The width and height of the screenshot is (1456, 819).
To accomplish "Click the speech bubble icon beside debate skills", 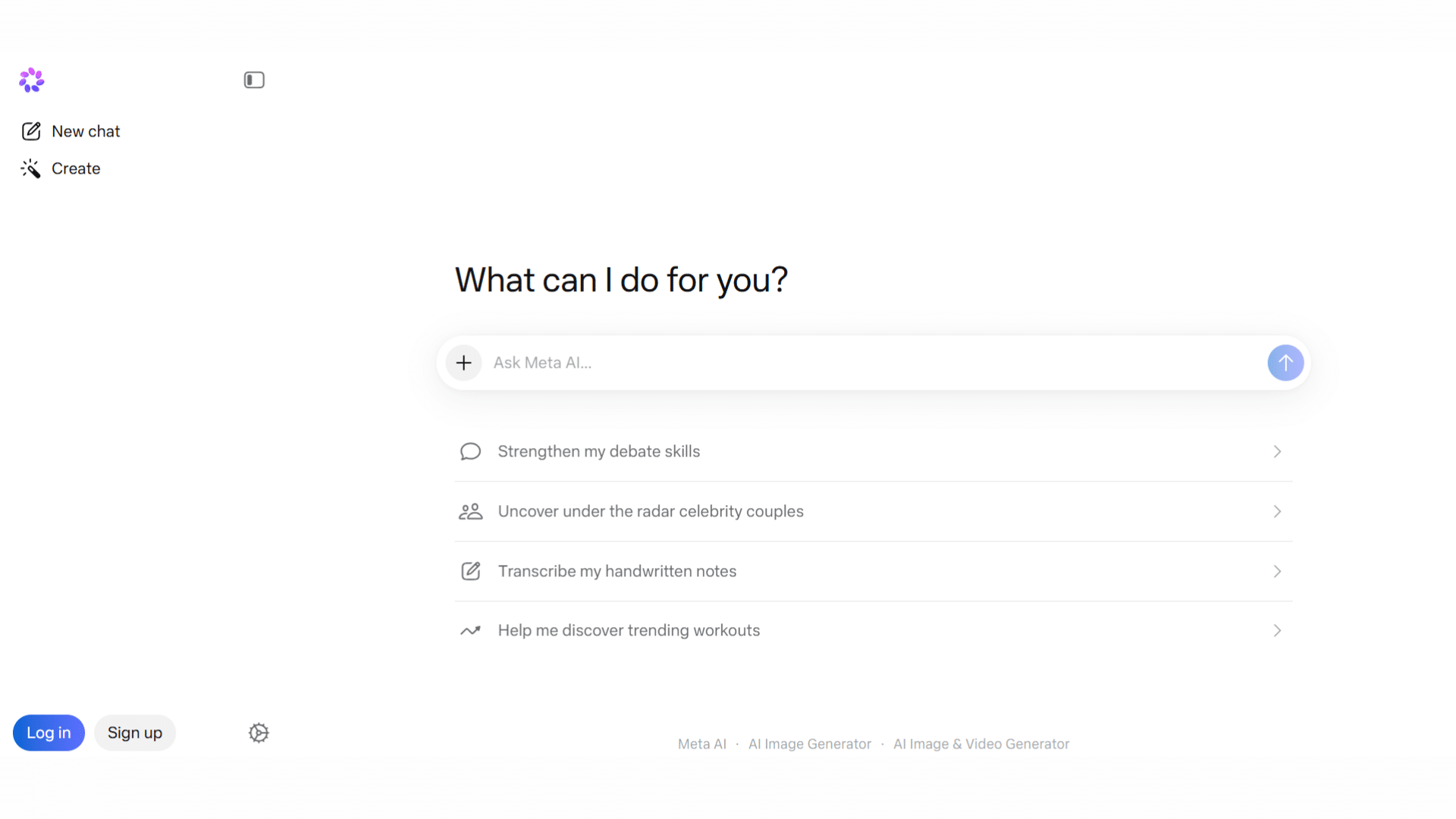I will (470, 451).
